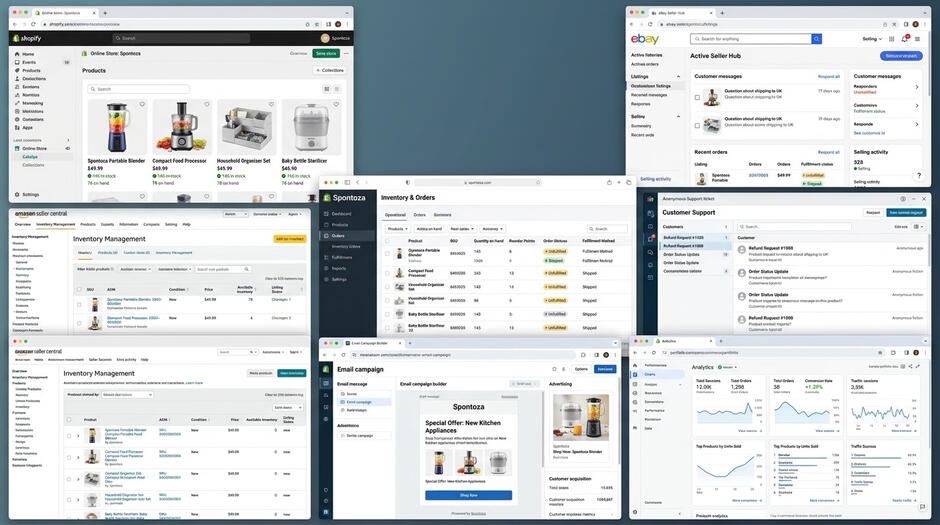Open the Selling dropdown in eBay header

pyautogui.click(x=872, y=39)
